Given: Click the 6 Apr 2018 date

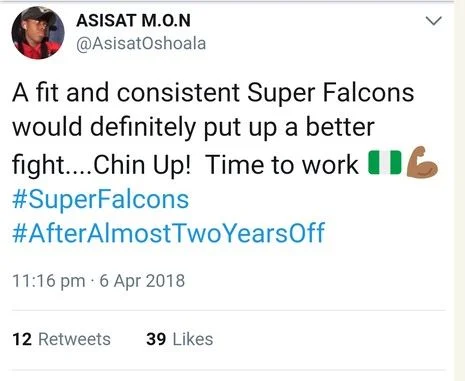Looking at the screenshot, I should 142,281.
